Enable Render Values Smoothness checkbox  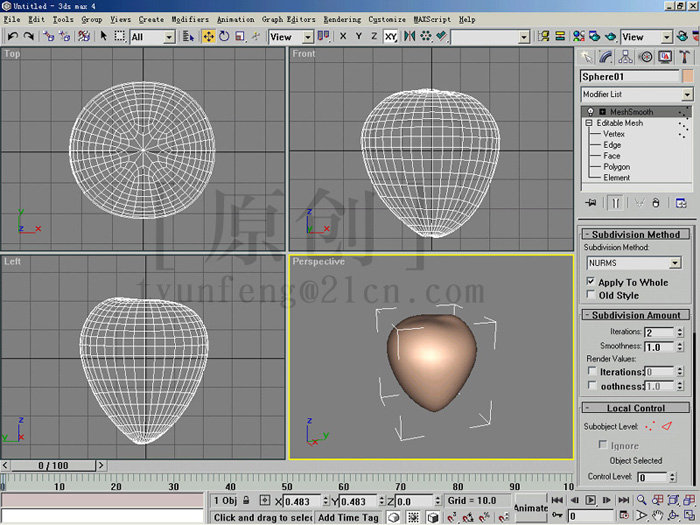pyautogui.click(x=592, y=385)
